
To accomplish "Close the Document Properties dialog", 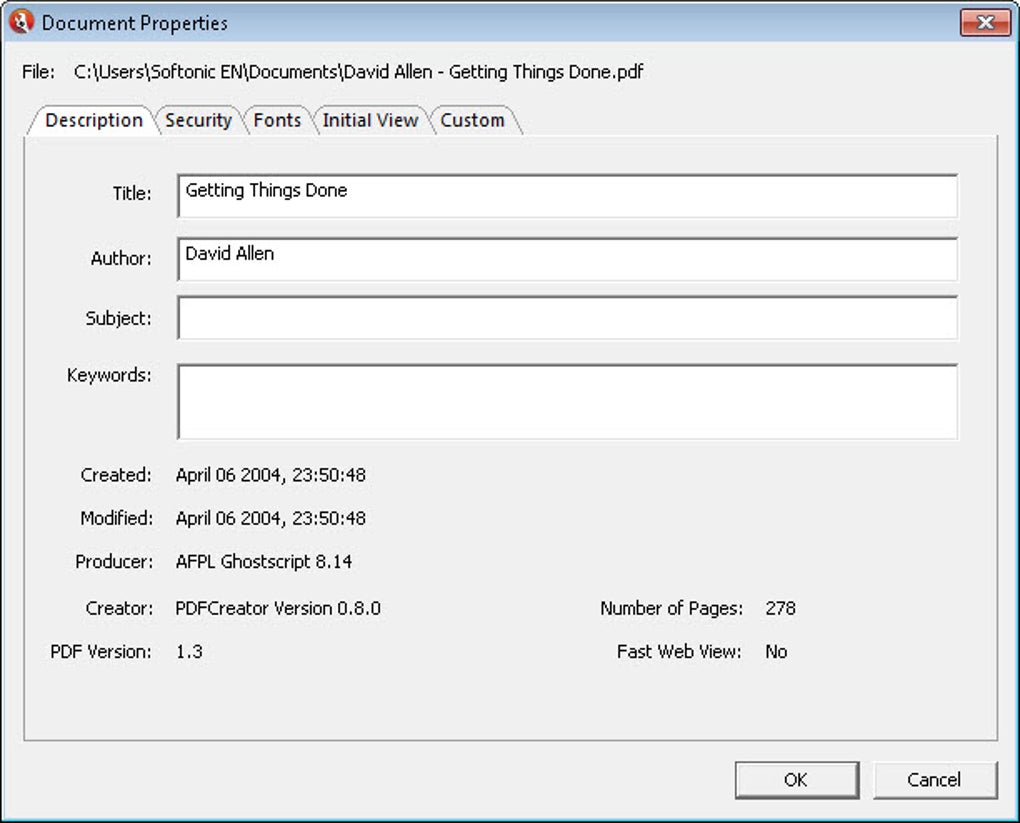I will [986, 23].
